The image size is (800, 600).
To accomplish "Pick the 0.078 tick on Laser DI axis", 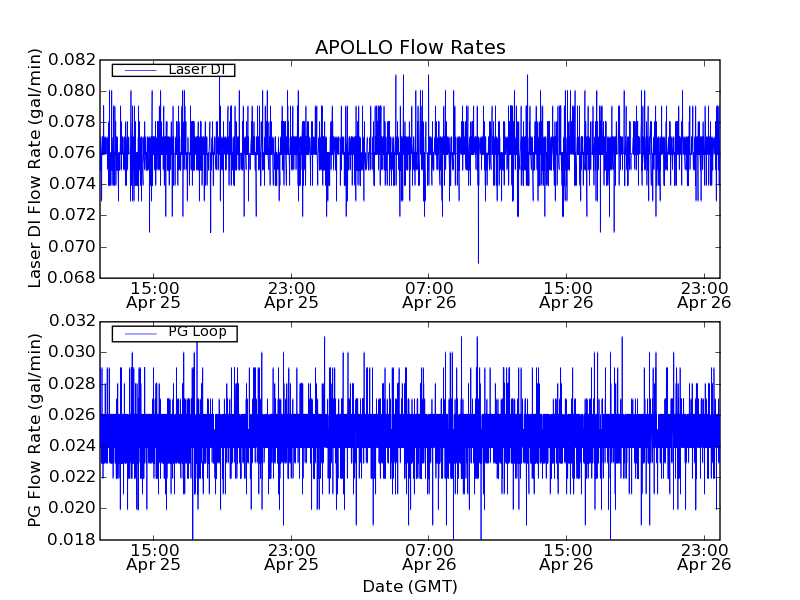I will pyautogui.click(x=72, y=122).
